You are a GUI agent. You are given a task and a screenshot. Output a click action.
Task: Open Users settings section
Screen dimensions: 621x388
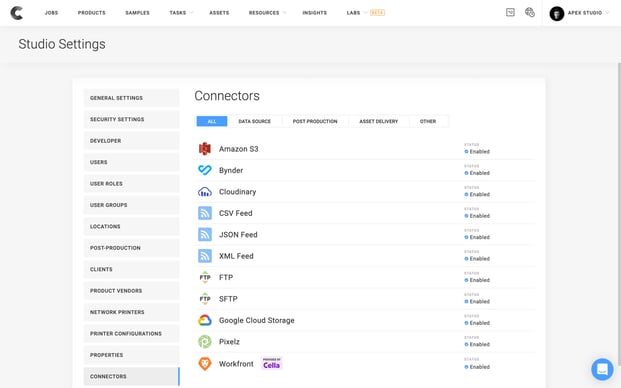(x=131, y=162)
